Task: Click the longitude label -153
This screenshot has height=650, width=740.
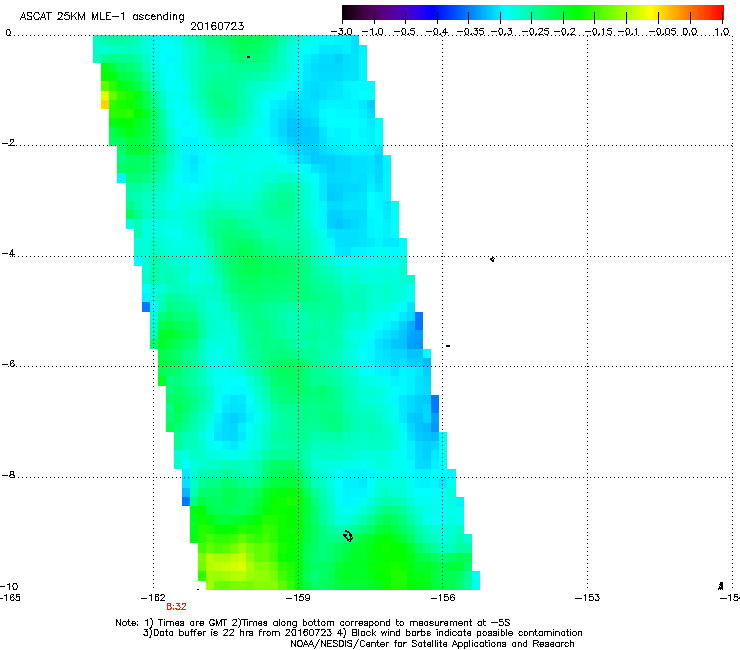Action: click(588, 598)
